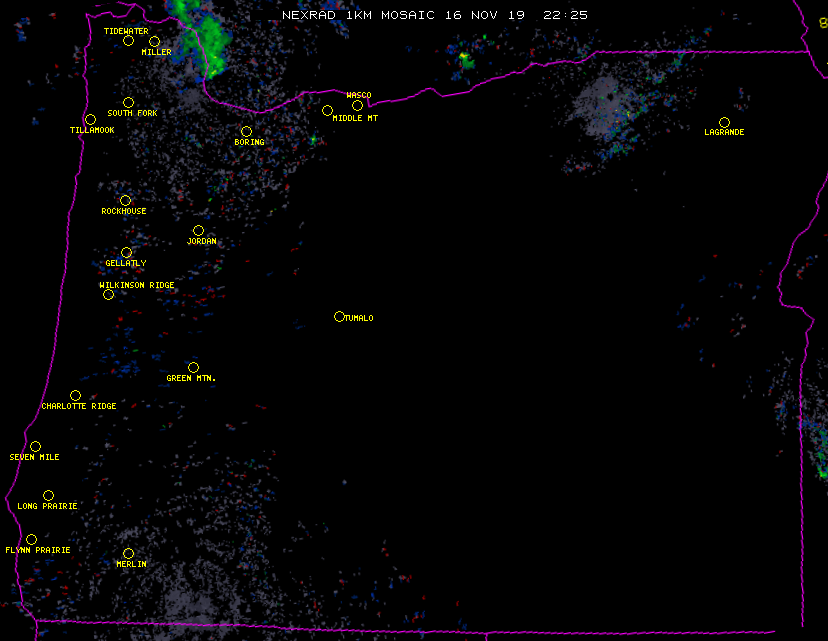
Task: Click the South Fork station marker
Action: (x=128, y=103)
